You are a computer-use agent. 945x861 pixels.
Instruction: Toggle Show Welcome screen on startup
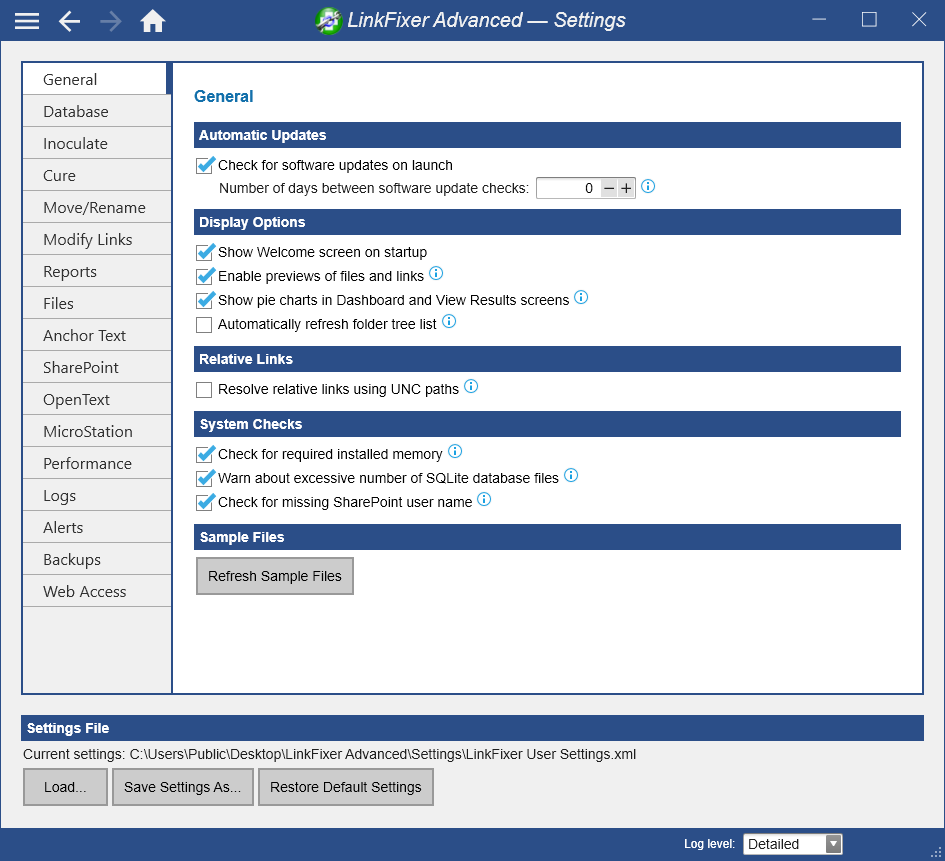click(x=204, y=252)
